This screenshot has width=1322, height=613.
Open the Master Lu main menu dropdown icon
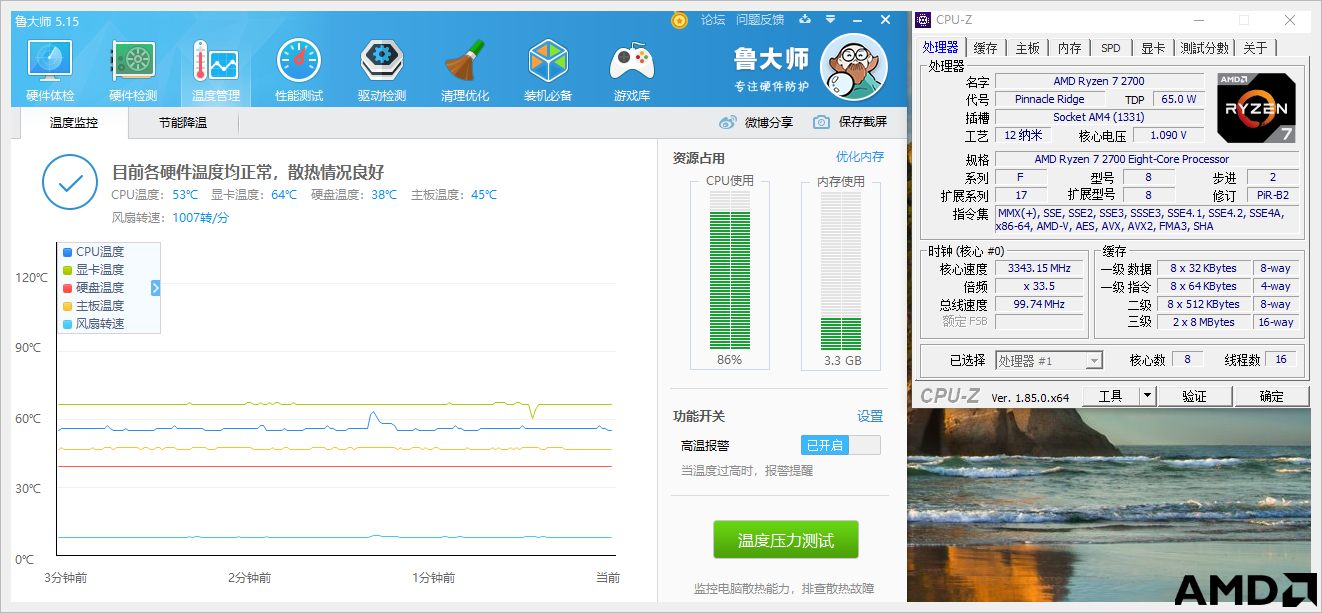(x=830, y=19)
